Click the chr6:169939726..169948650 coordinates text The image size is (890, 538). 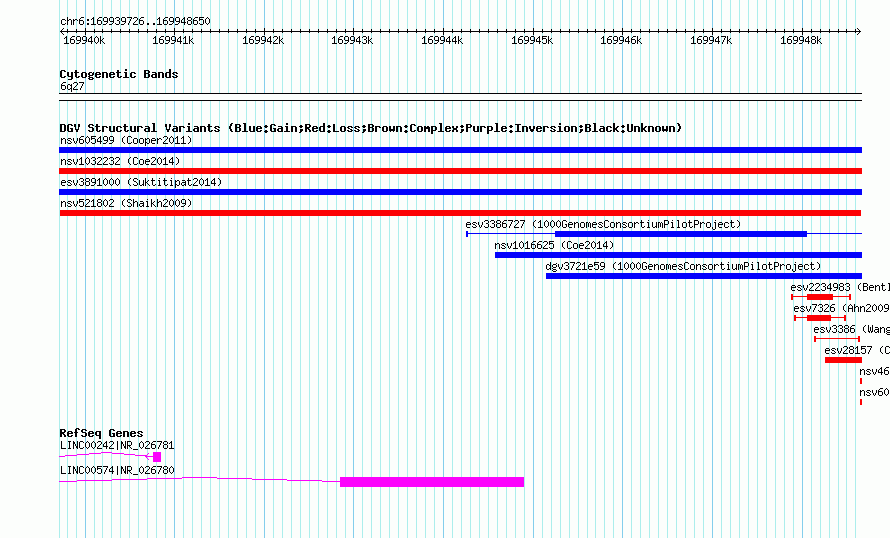click(x=135, y=21)
